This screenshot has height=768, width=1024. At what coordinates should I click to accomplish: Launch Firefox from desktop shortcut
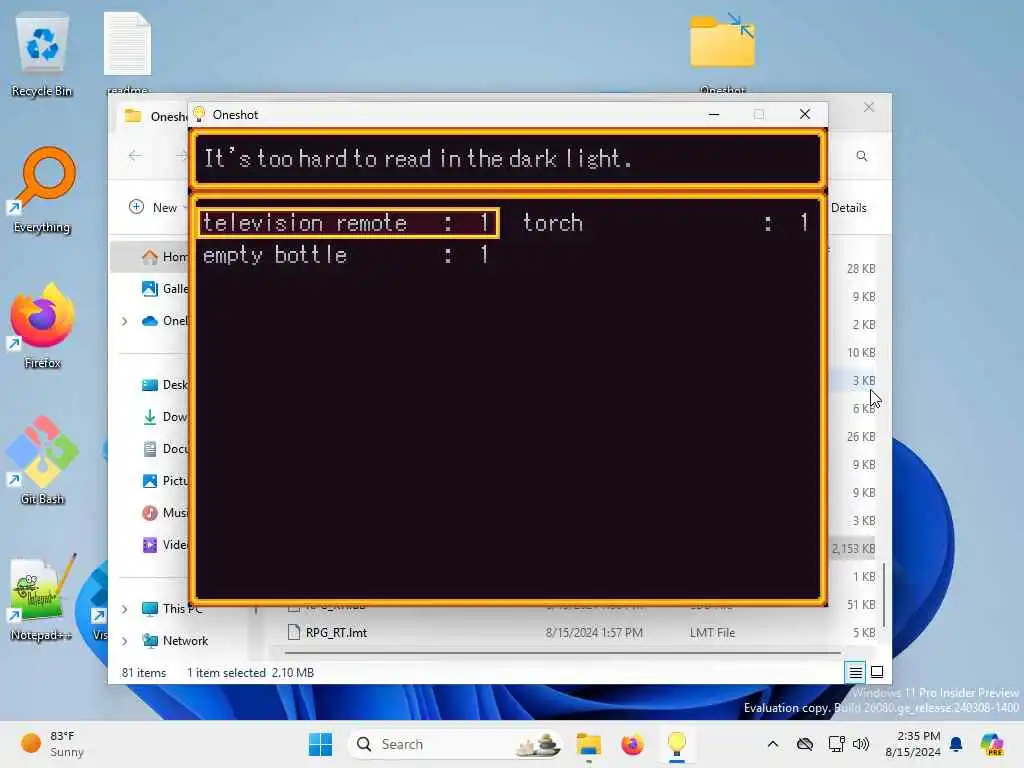coord(42,326)
